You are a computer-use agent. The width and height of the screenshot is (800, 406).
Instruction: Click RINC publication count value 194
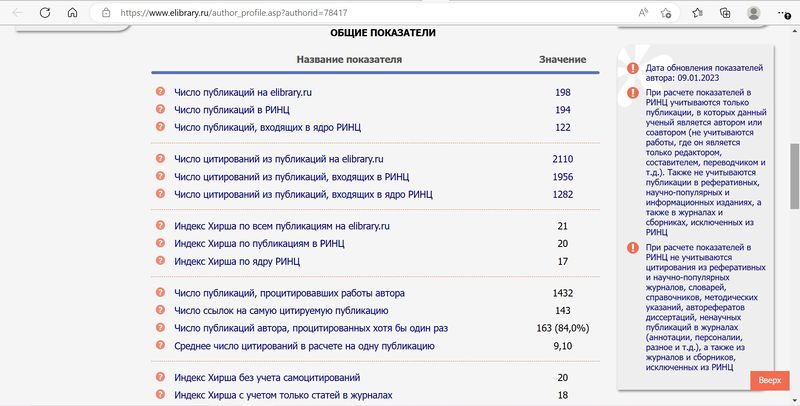click(563, 110)
